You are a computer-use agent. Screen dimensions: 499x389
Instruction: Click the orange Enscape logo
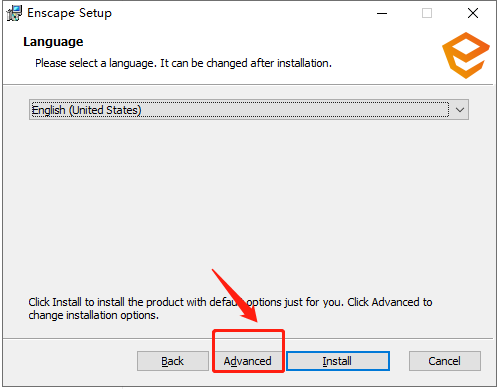[x=466, y=55]
